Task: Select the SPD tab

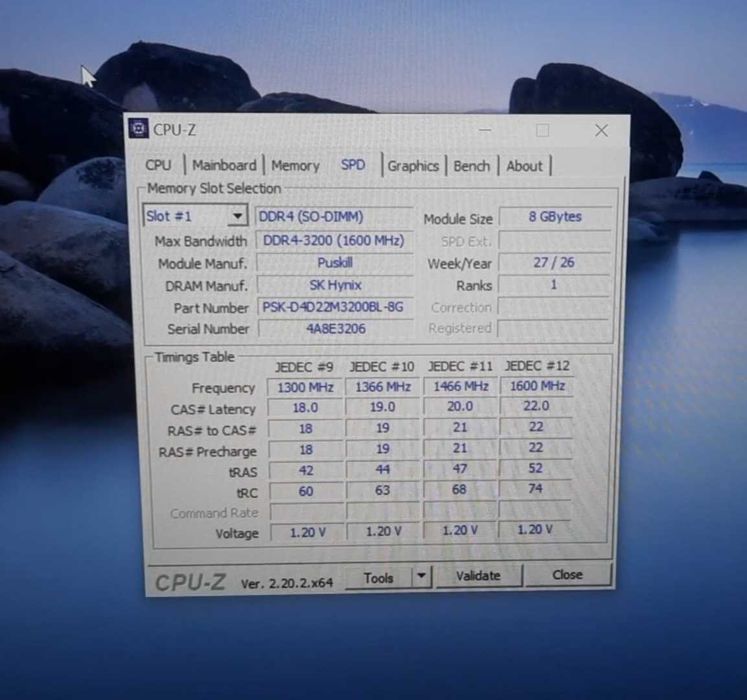Action: 353,165
